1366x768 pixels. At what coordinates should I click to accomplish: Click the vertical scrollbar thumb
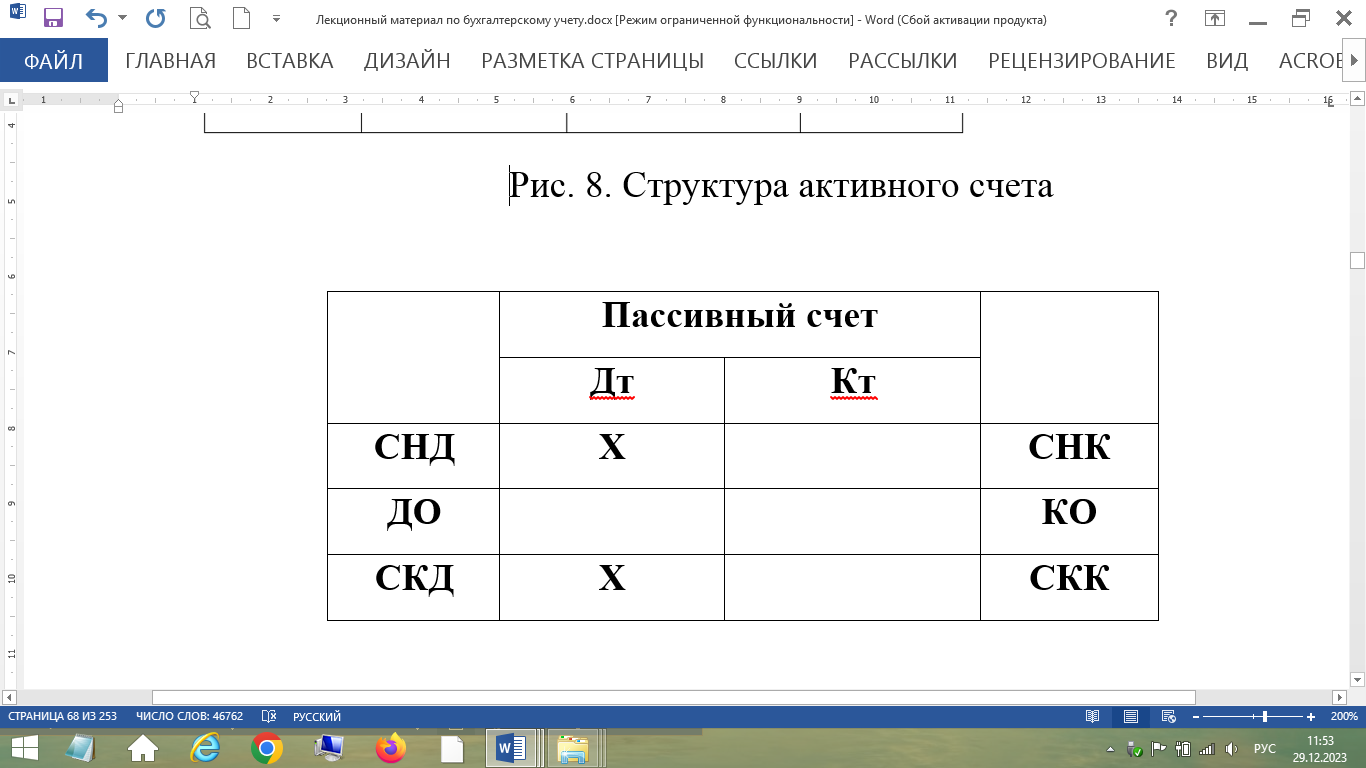point(1357,261)
